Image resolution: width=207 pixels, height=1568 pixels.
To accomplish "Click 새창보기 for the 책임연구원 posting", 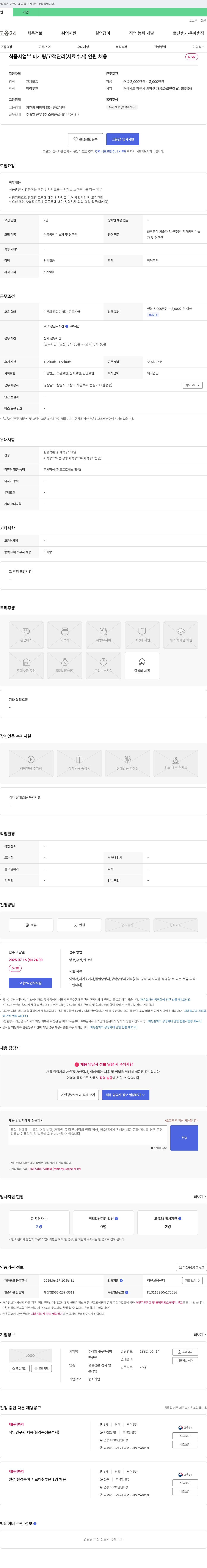I will [x=185, y=1444].
